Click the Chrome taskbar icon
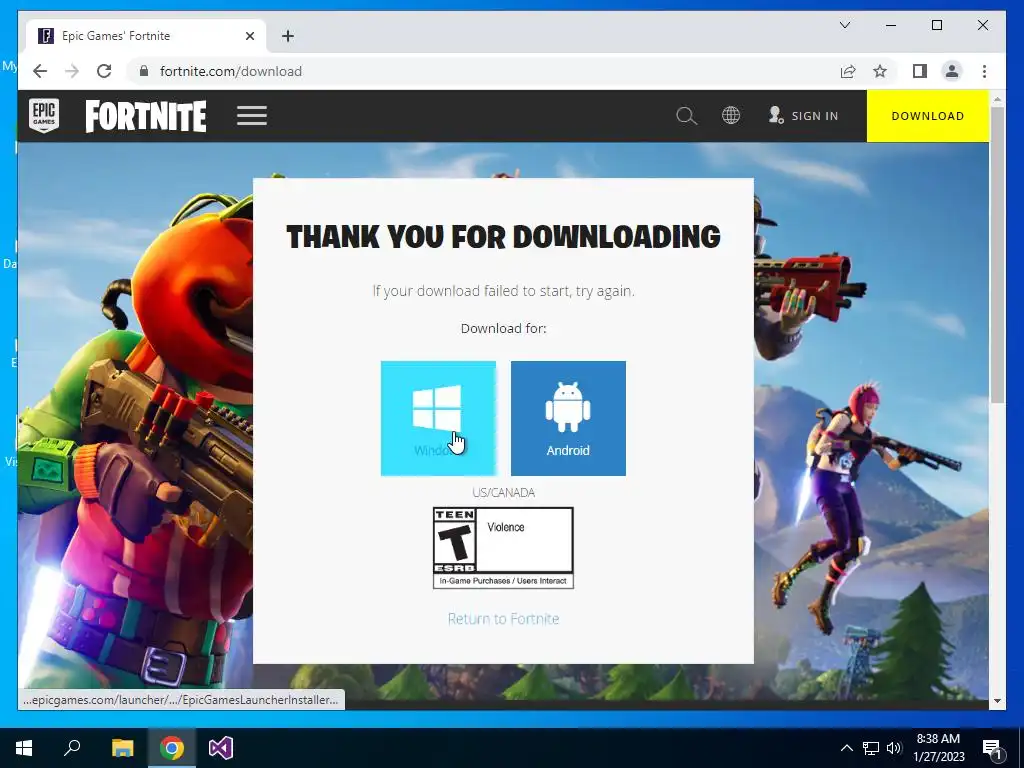 (x=172, y=748)
